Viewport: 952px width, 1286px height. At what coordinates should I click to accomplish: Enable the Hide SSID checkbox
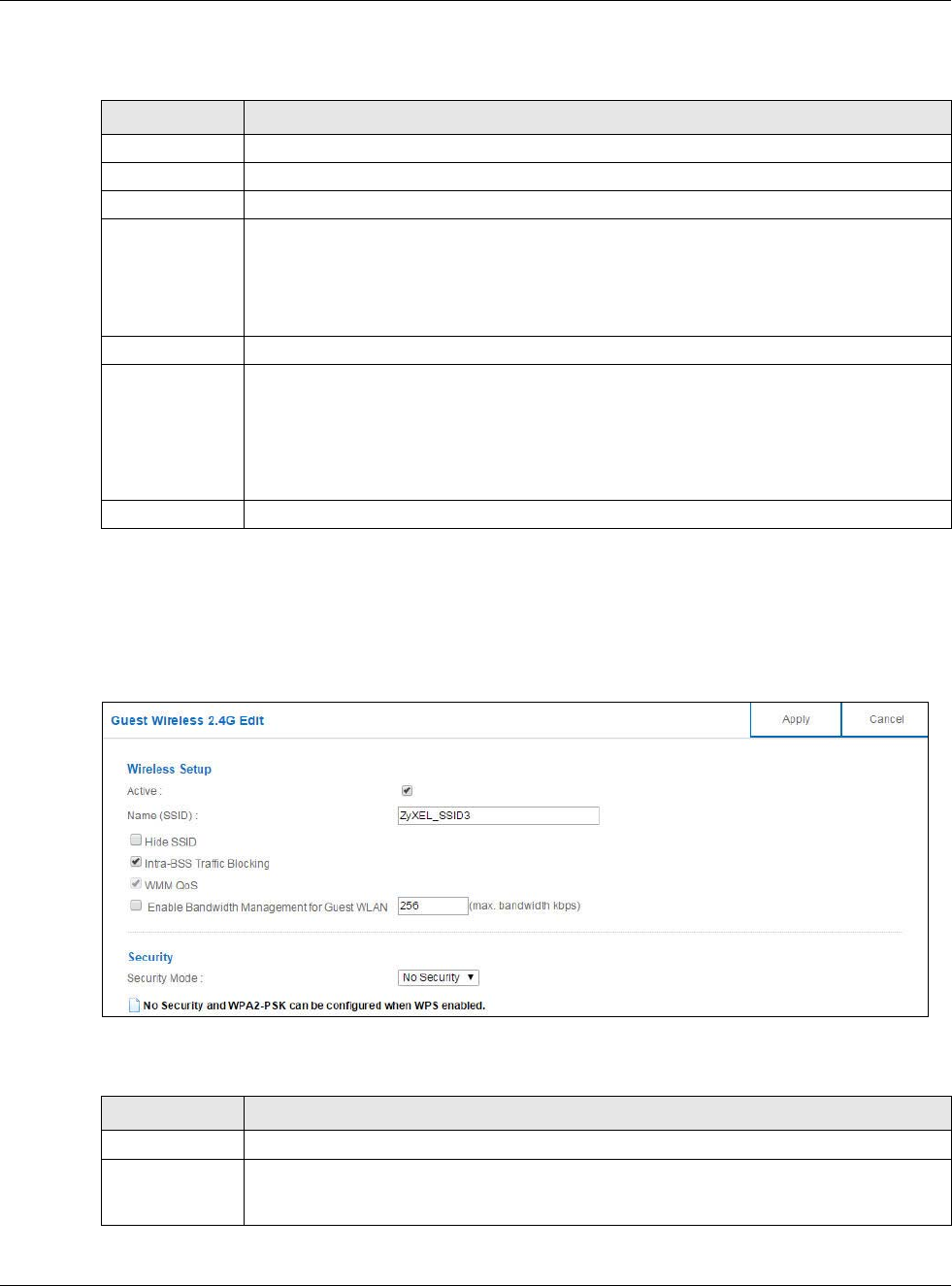coord(136,841)
